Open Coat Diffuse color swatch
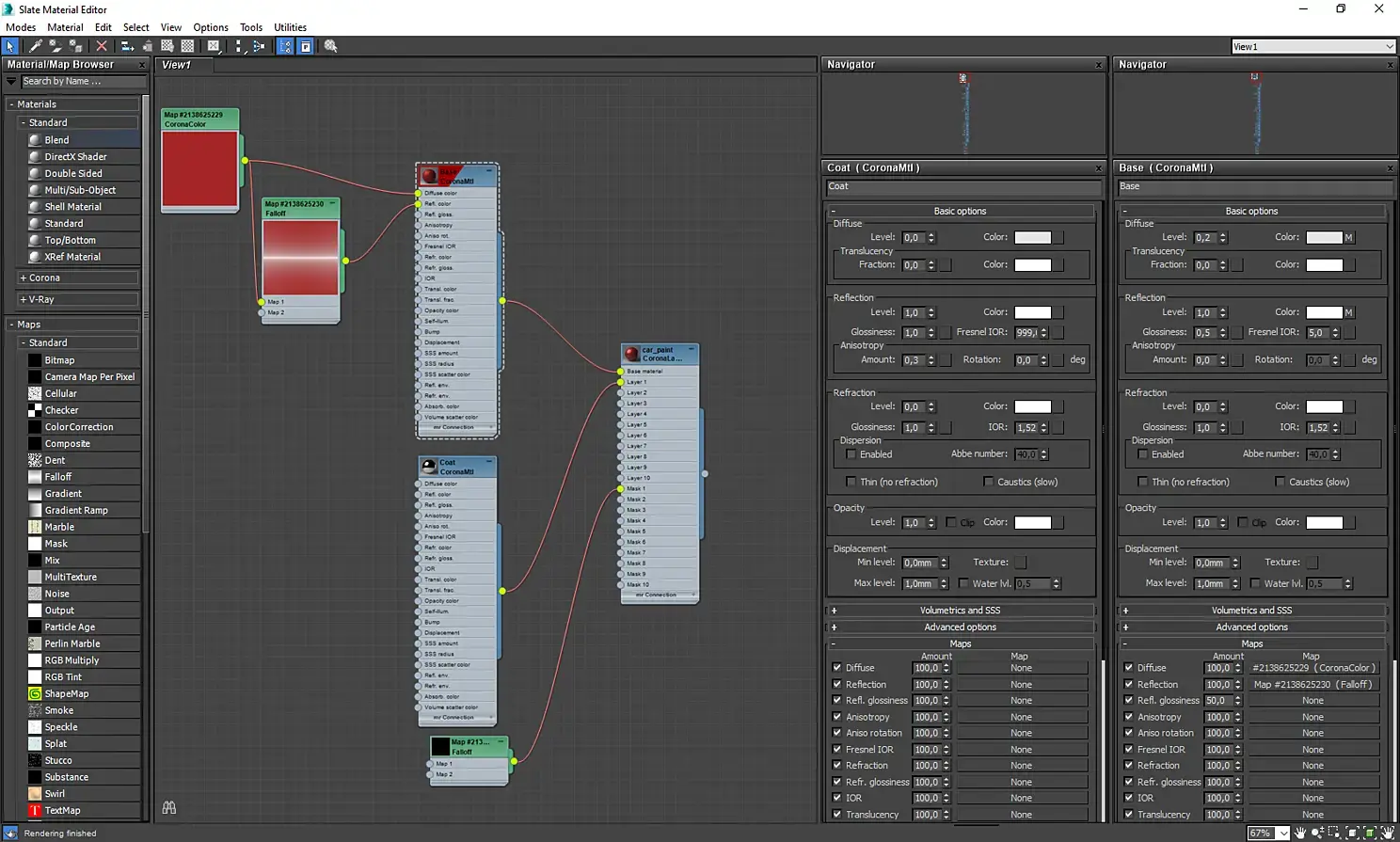1400x842 pixels. [1032, 238]
